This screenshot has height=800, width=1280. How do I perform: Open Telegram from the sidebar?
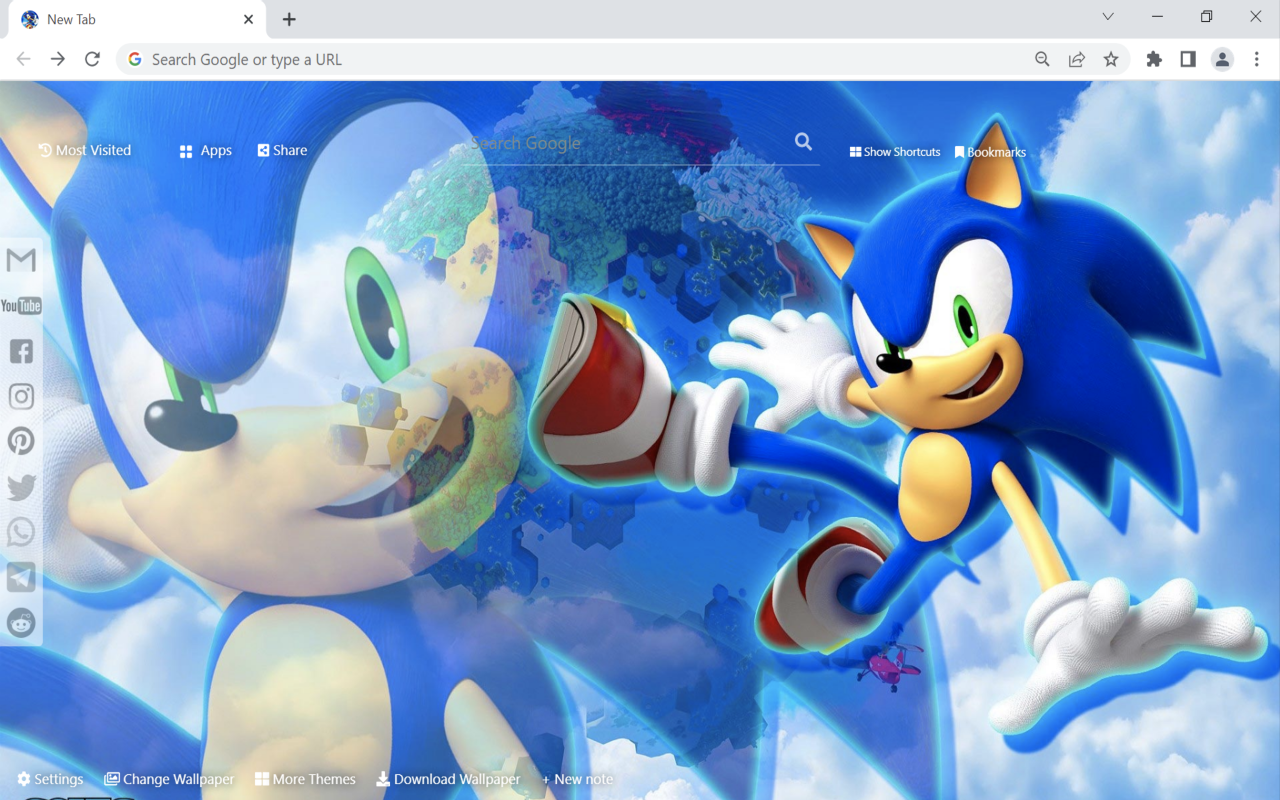[x=21, y=577]
